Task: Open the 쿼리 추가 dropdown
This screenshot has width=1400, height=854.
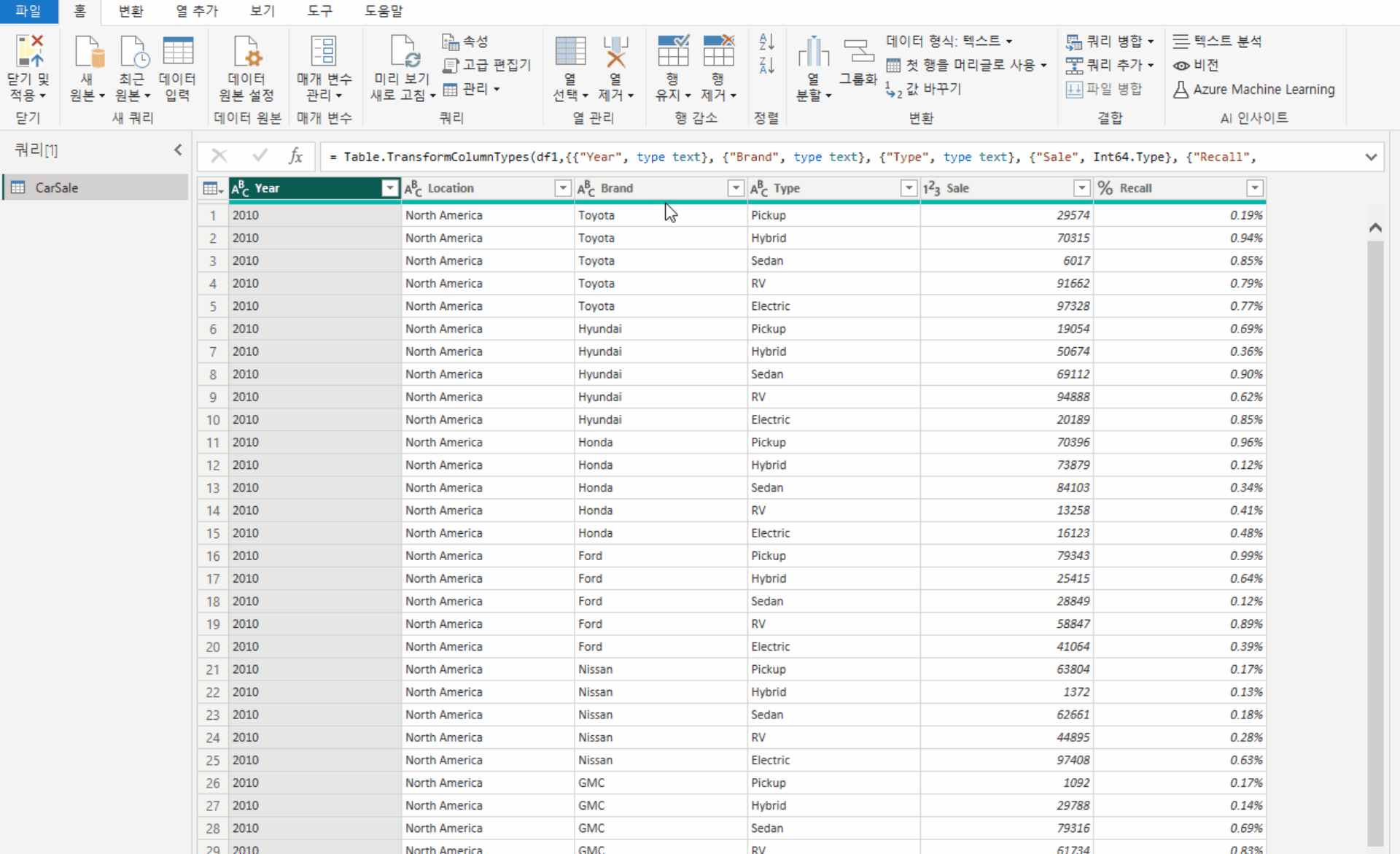Action: [1111, 65]
